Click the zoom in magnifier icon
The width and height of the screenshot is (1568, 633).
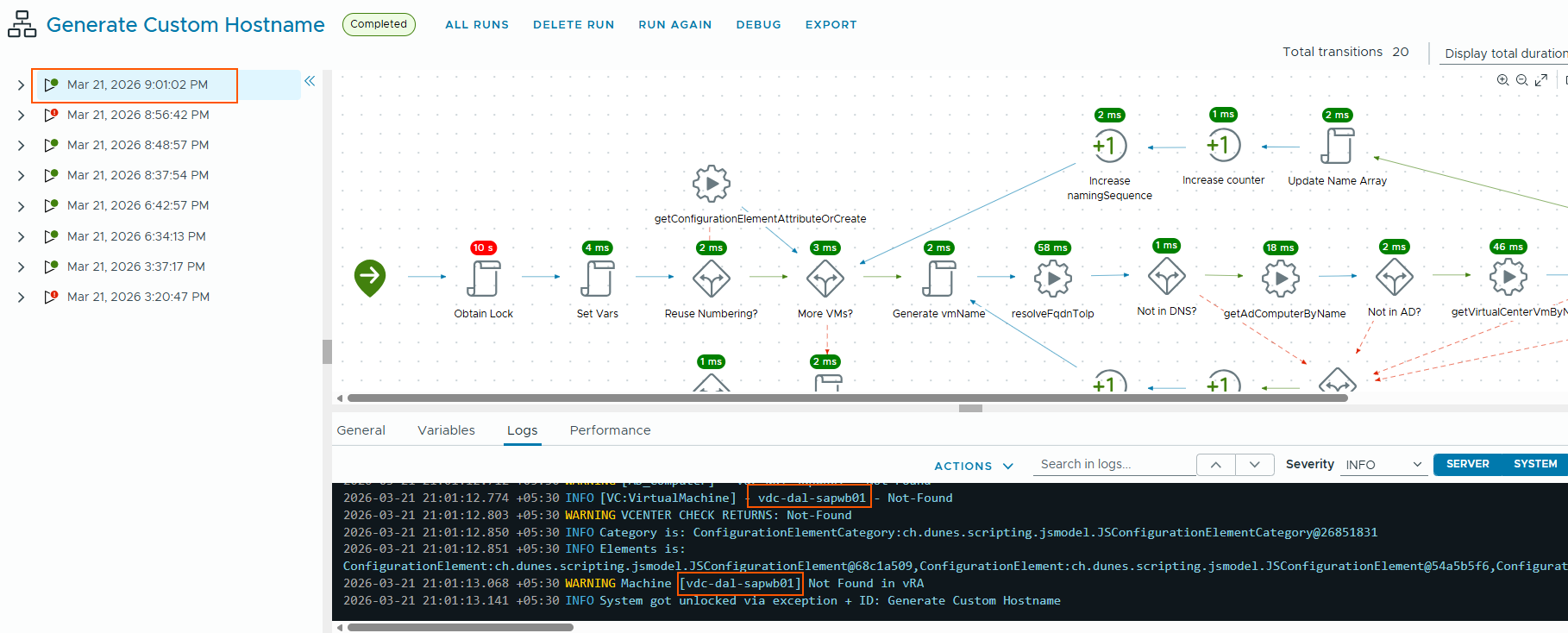pos(1502,80)
